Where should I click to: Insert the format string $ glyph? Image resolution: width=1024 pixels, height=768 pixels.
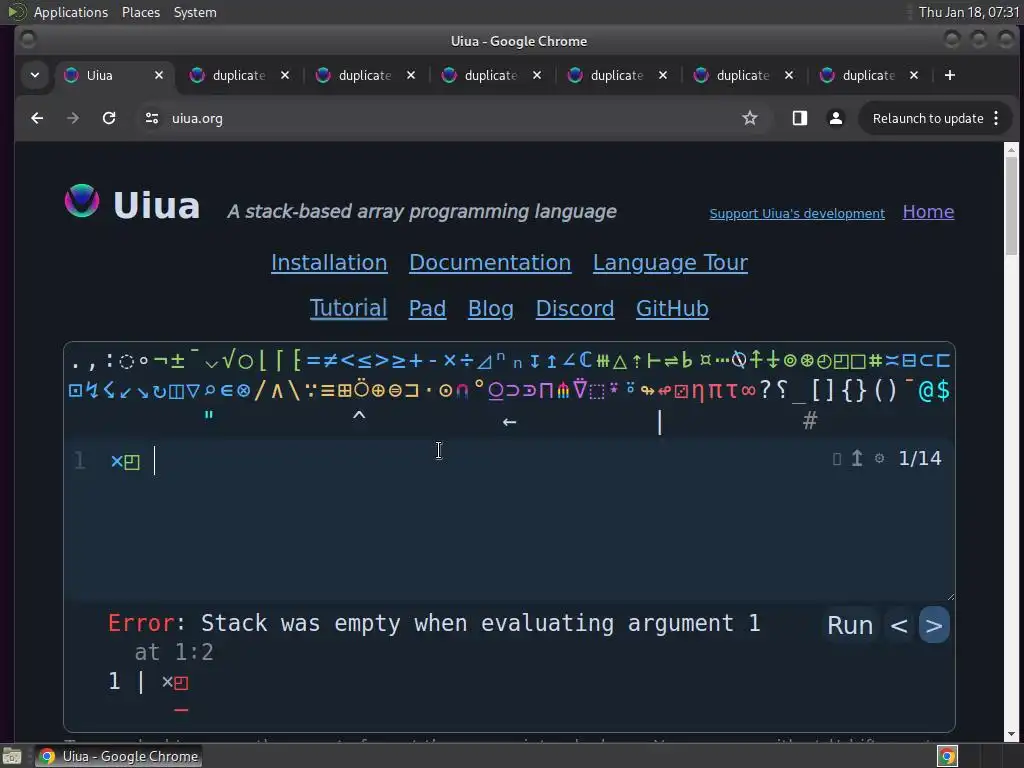point(942,391)
